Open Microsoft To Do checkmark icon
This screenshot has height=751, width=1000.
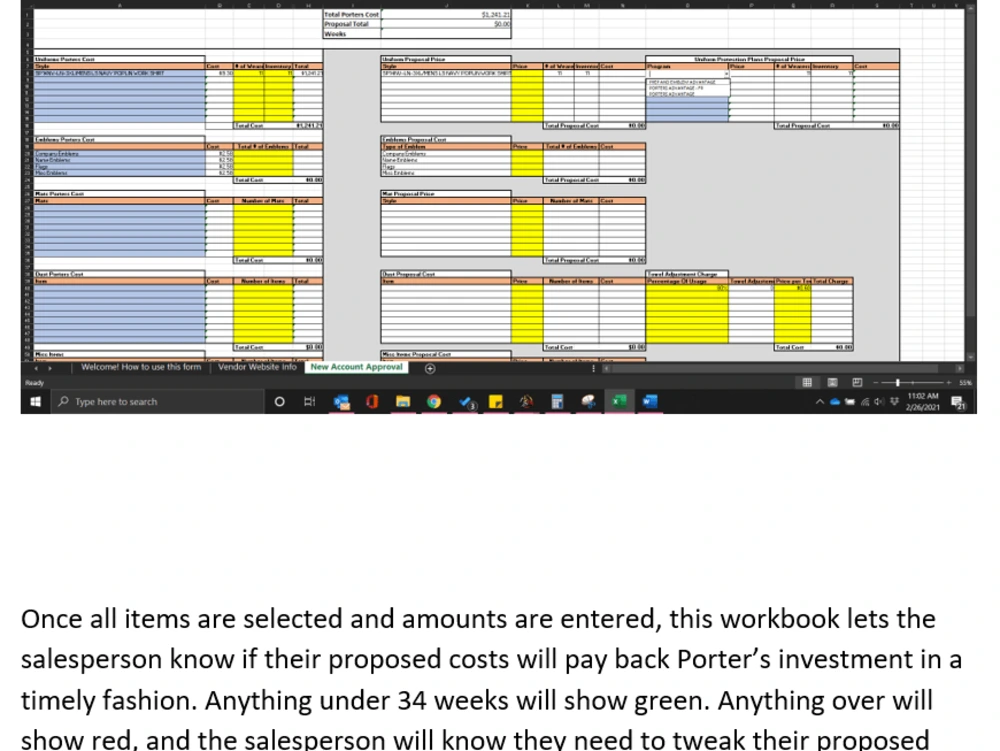[467, 402]
